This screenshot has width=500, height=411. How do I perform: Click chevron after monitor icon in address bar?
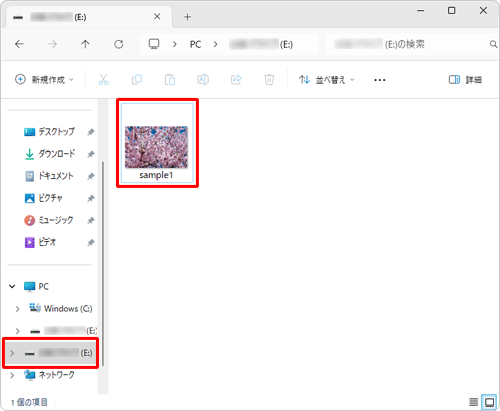coord(174,44)
